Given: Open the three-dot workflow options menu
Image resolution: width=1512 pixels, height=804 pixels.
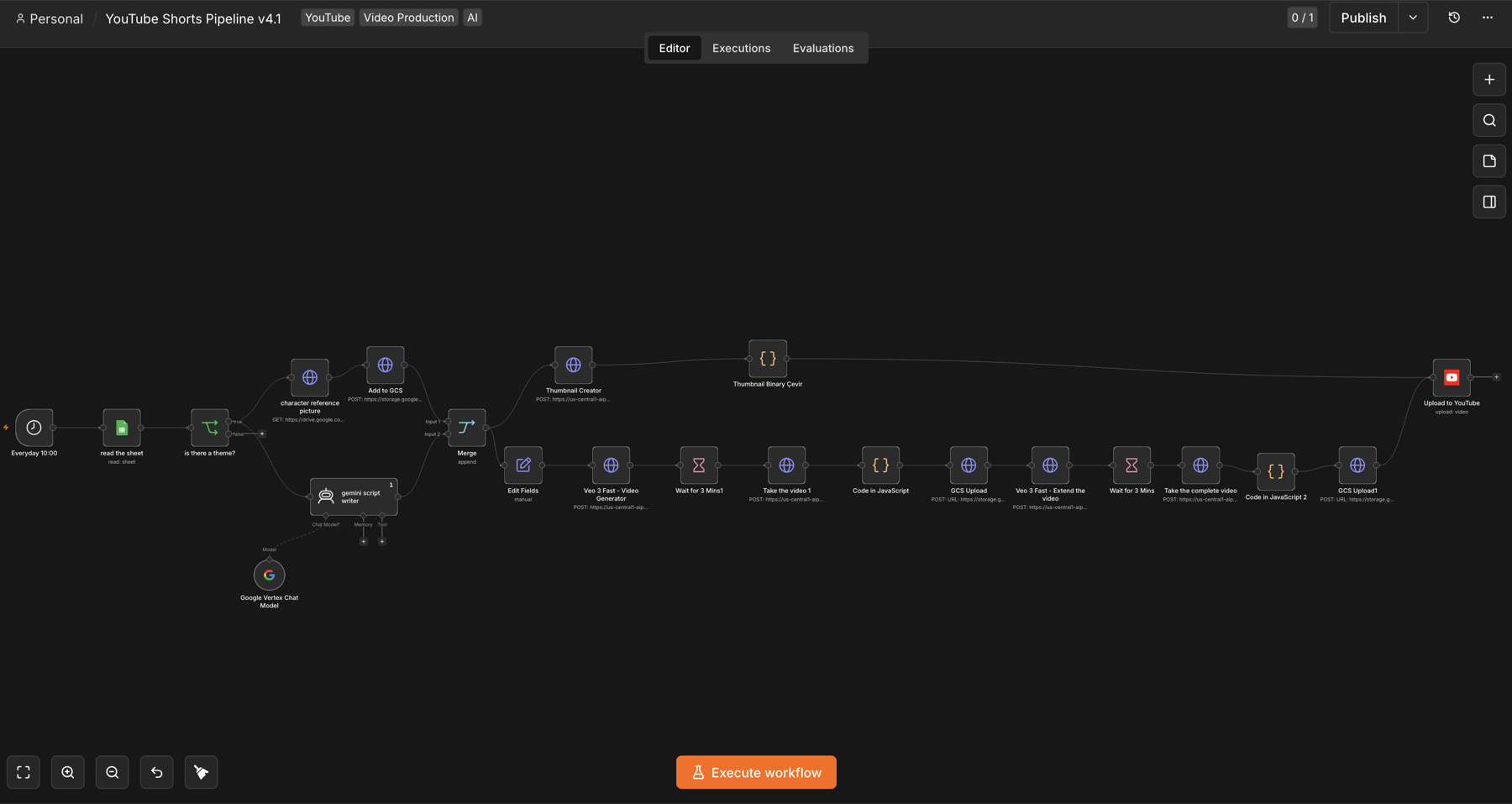Looking at the screenshot, I should pyautogui.click(x=1488, y=18).
